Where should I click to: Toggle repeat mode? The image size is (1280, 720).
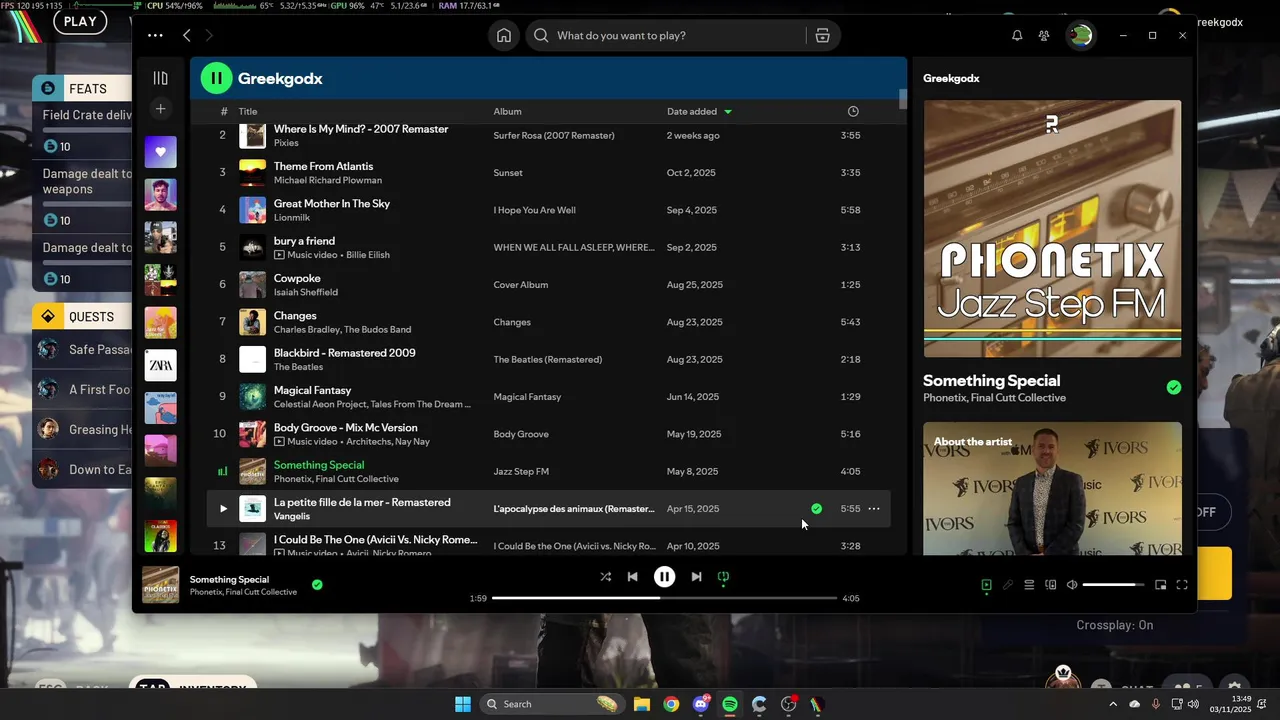[x=723, y=577]
